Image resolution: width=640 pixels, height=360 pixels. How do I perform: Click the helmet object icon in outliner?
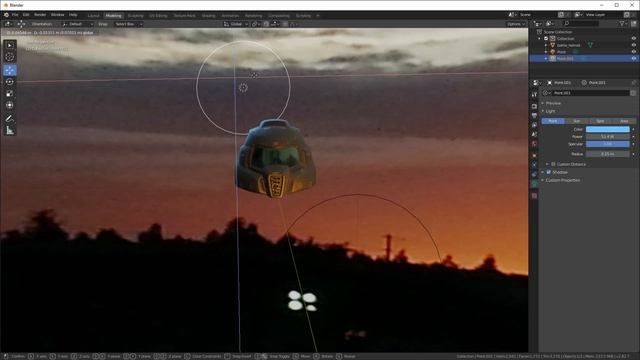click(x=553, y=45)
